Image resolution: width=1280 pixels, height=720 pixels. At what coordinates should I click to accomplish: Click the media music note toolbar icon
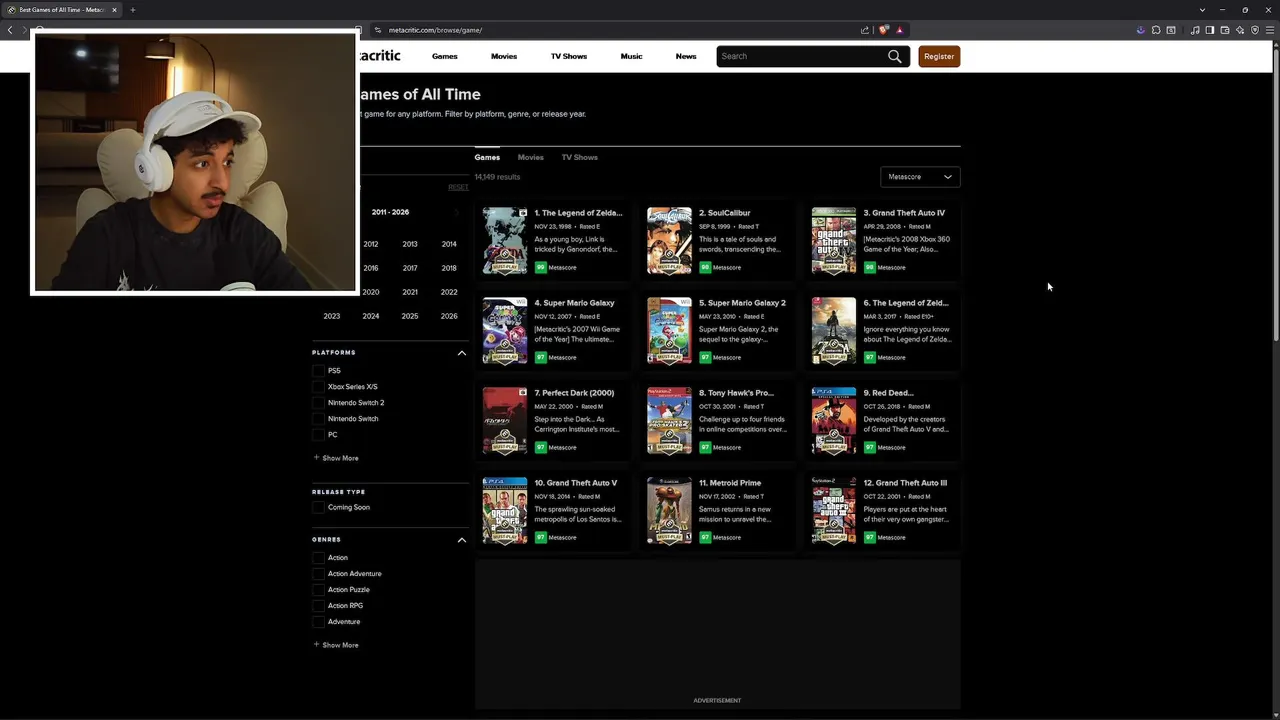[x=1195, y=30]
